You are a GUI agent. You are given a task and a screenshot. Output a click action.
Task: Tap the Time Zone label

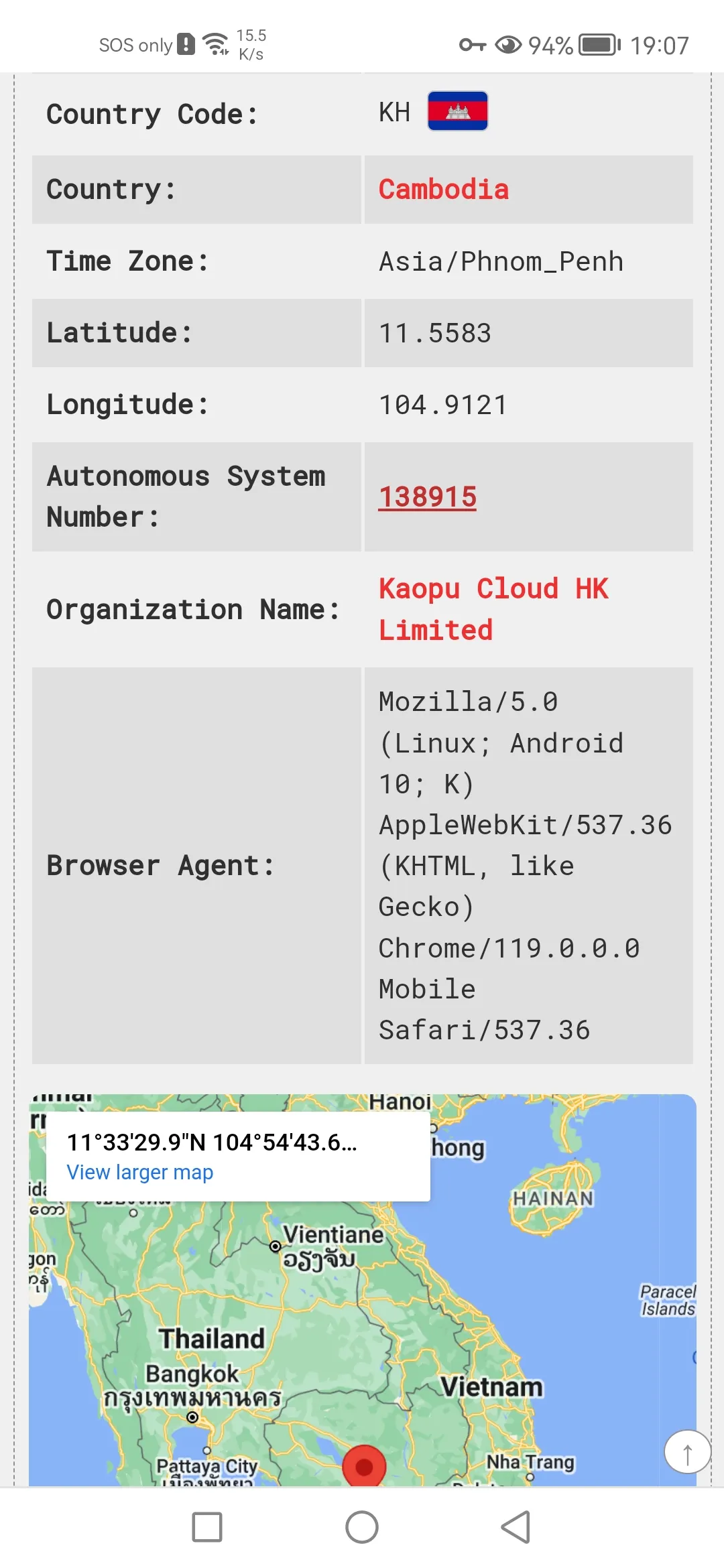(127, 261)
